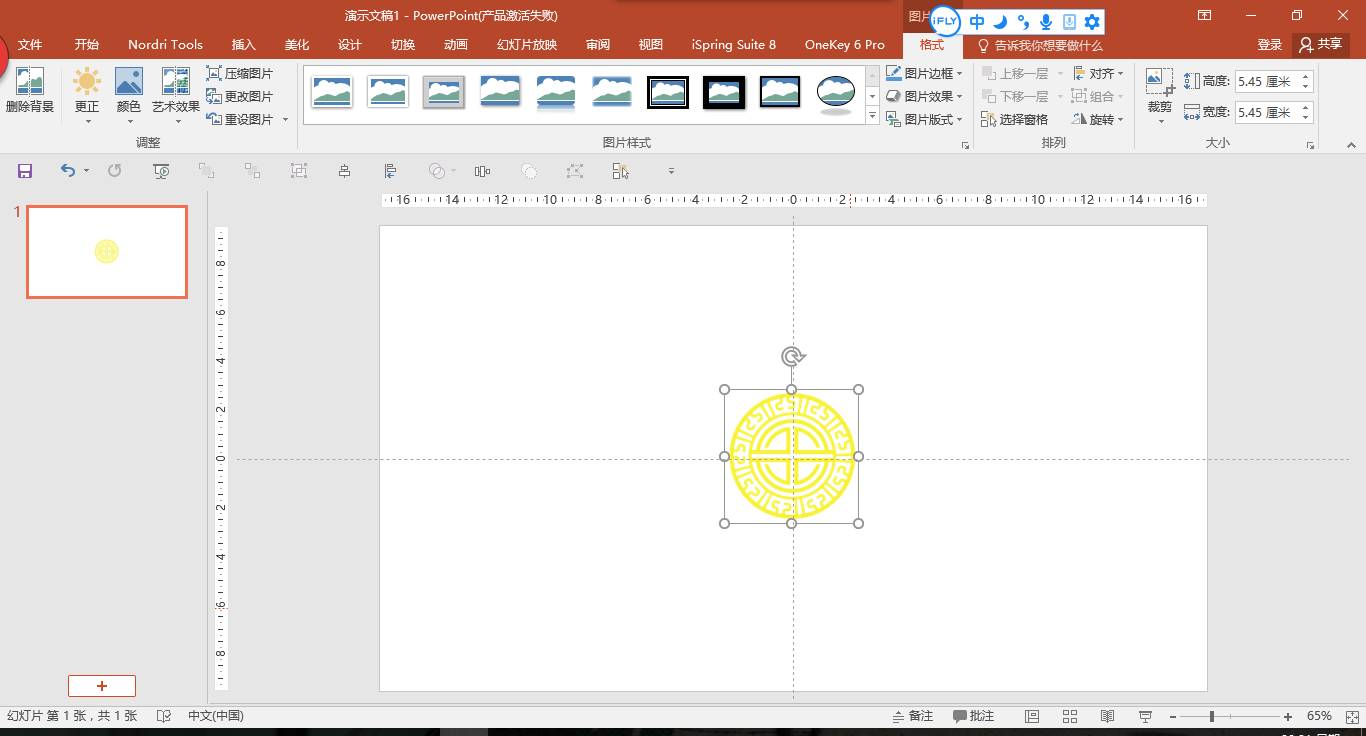The height and width of the screenshot is (736, 1366).
Task: Click Change Picture (更改图片)
Action: pyautogui.click(x=240, y=96)
